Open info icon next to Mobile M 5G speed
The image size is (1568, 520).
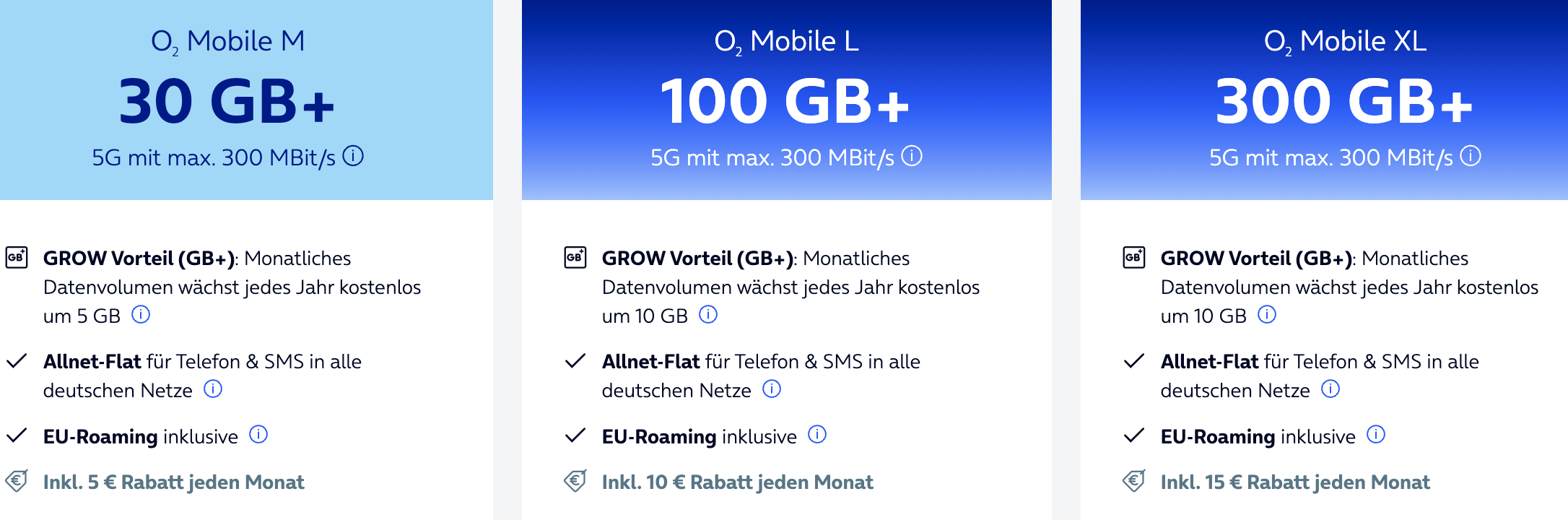pos(353,156)
